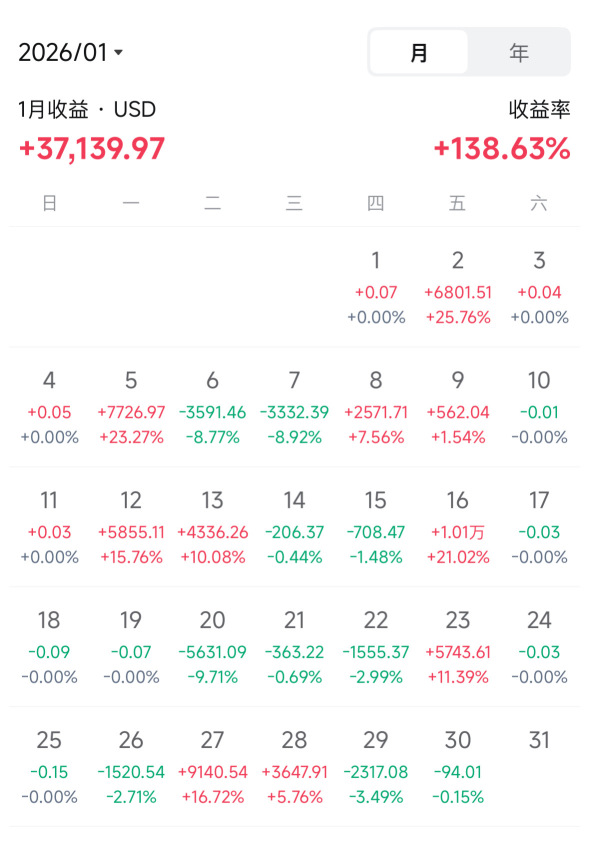589x848 pixels.
Task: Select January 2 with +6801.51 profit
Action: point(458,287)
